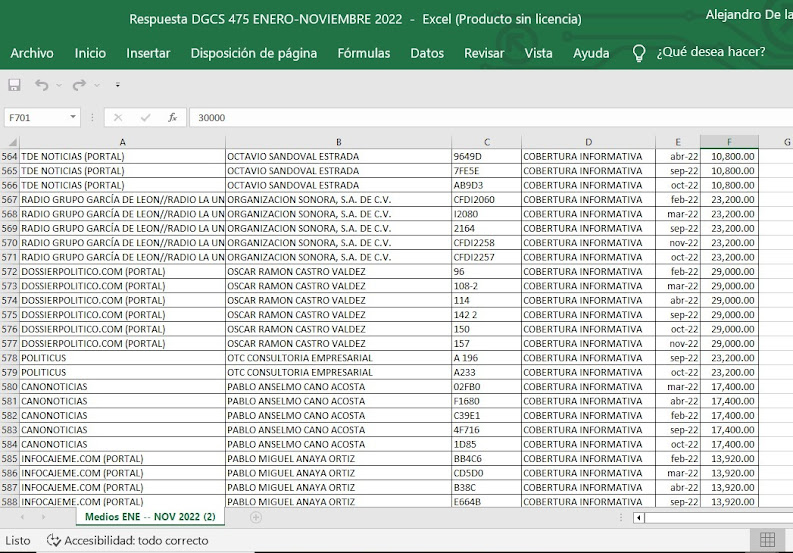
Task: Open the Inicio ribbon tab
Action: click(90, 53)
